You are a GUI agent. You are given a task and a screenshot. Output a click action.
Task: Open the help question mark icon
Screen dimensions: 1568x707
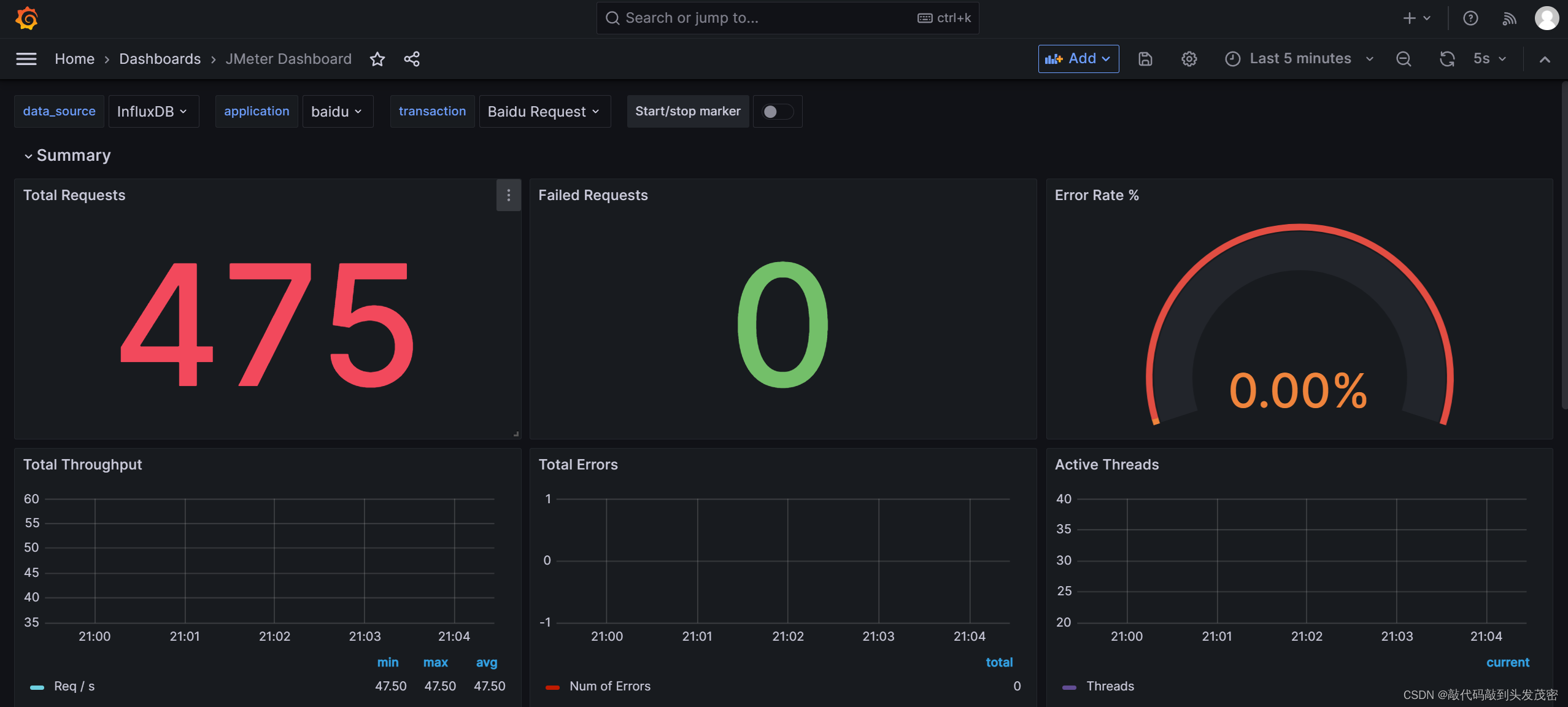[x=1470, y=18]
